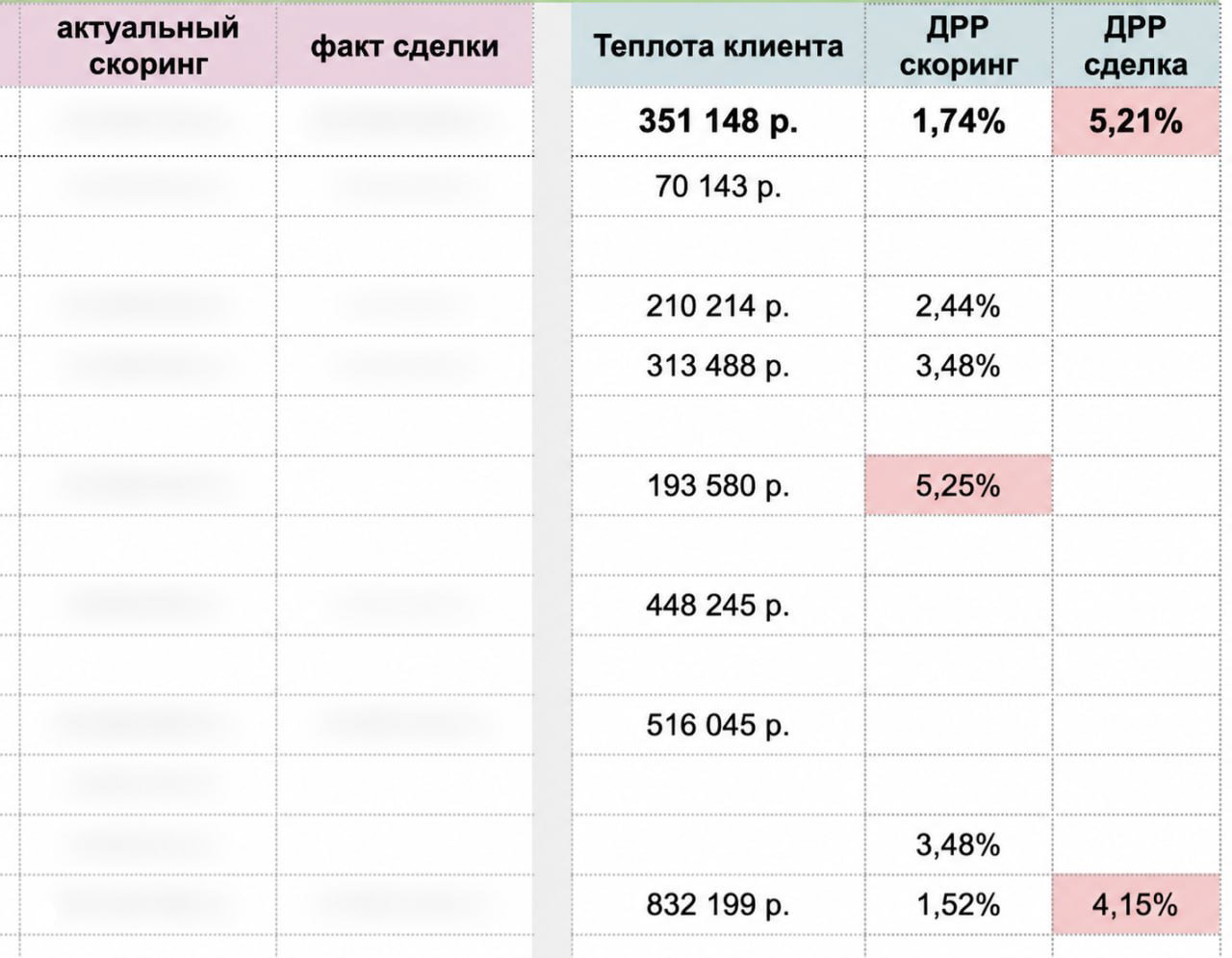Select the red highlighted 5,25% cell
Screen dimensions: 1232x958
959,485
